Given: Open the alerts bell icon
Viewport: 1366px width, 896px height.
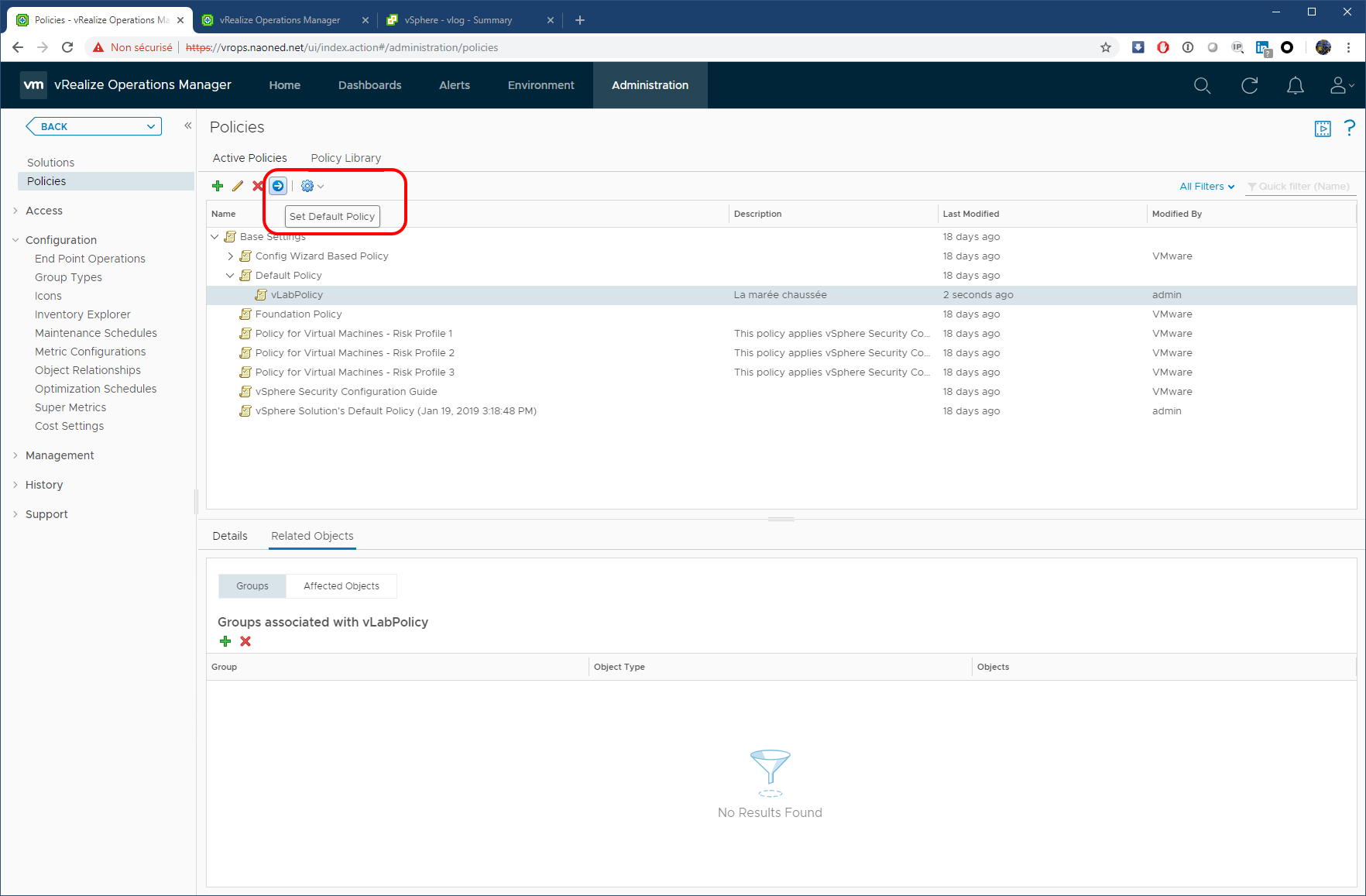Looking at the screenshot, I should point(1295,85).
